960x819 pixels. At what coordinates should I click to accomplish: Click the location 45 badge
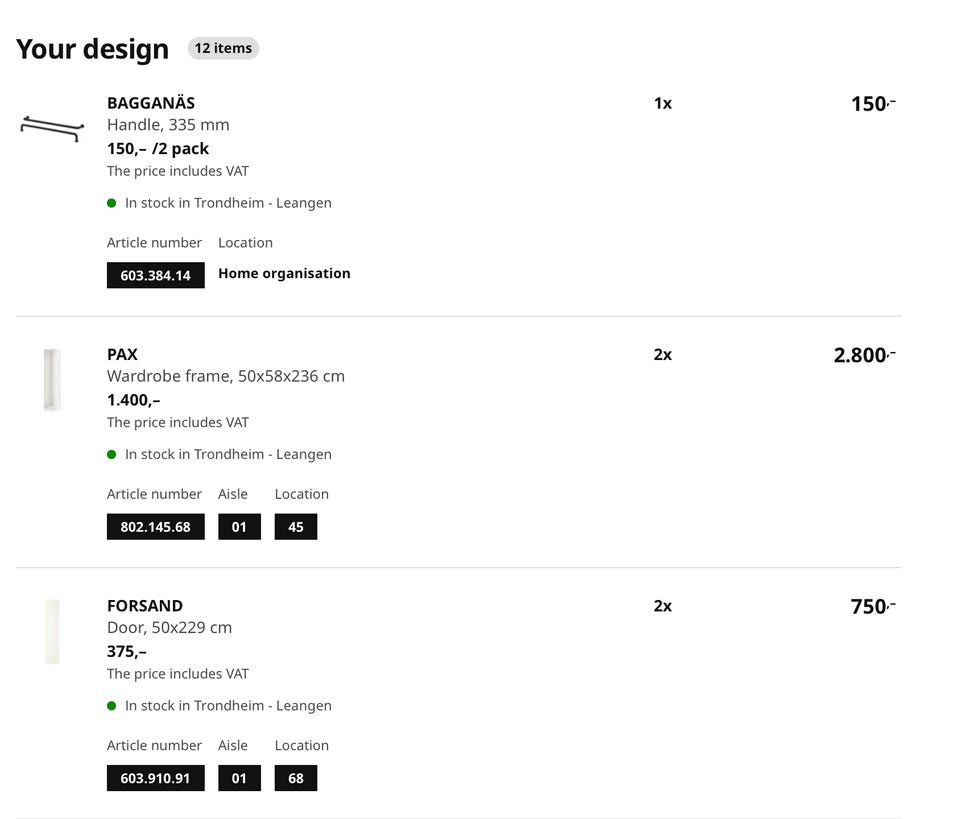point(296,526)
